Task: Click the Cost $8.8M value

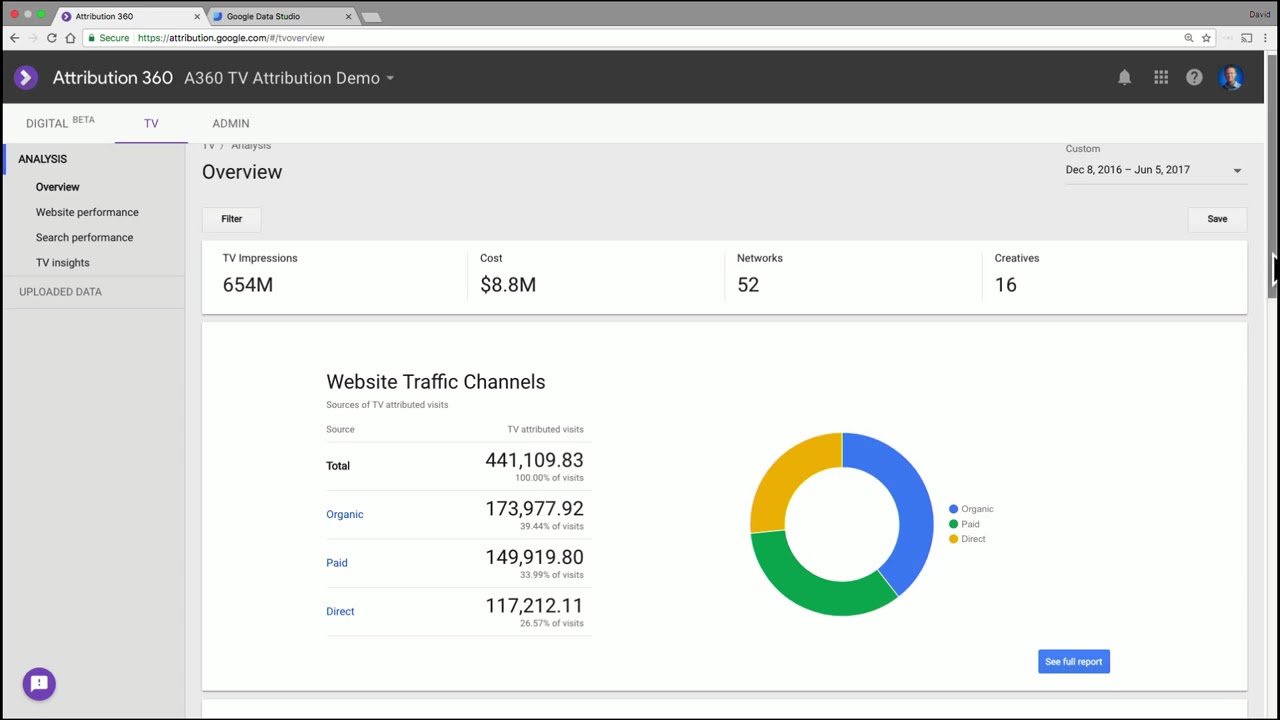Action: [508, 285]
